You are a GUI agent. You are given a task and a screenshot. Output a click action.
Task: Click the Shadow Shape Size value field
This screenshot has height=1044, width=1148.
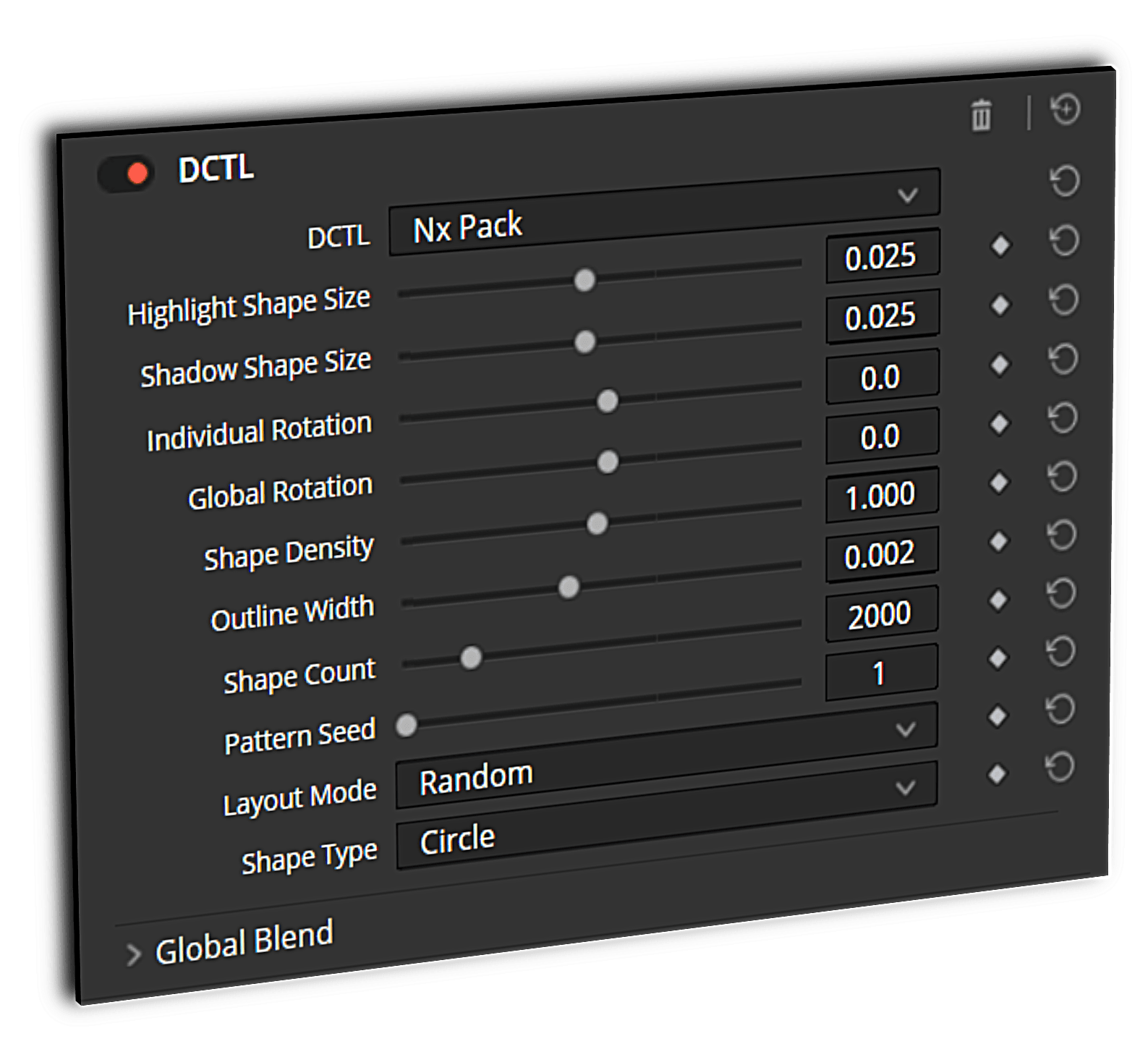(x=883, y=316)
